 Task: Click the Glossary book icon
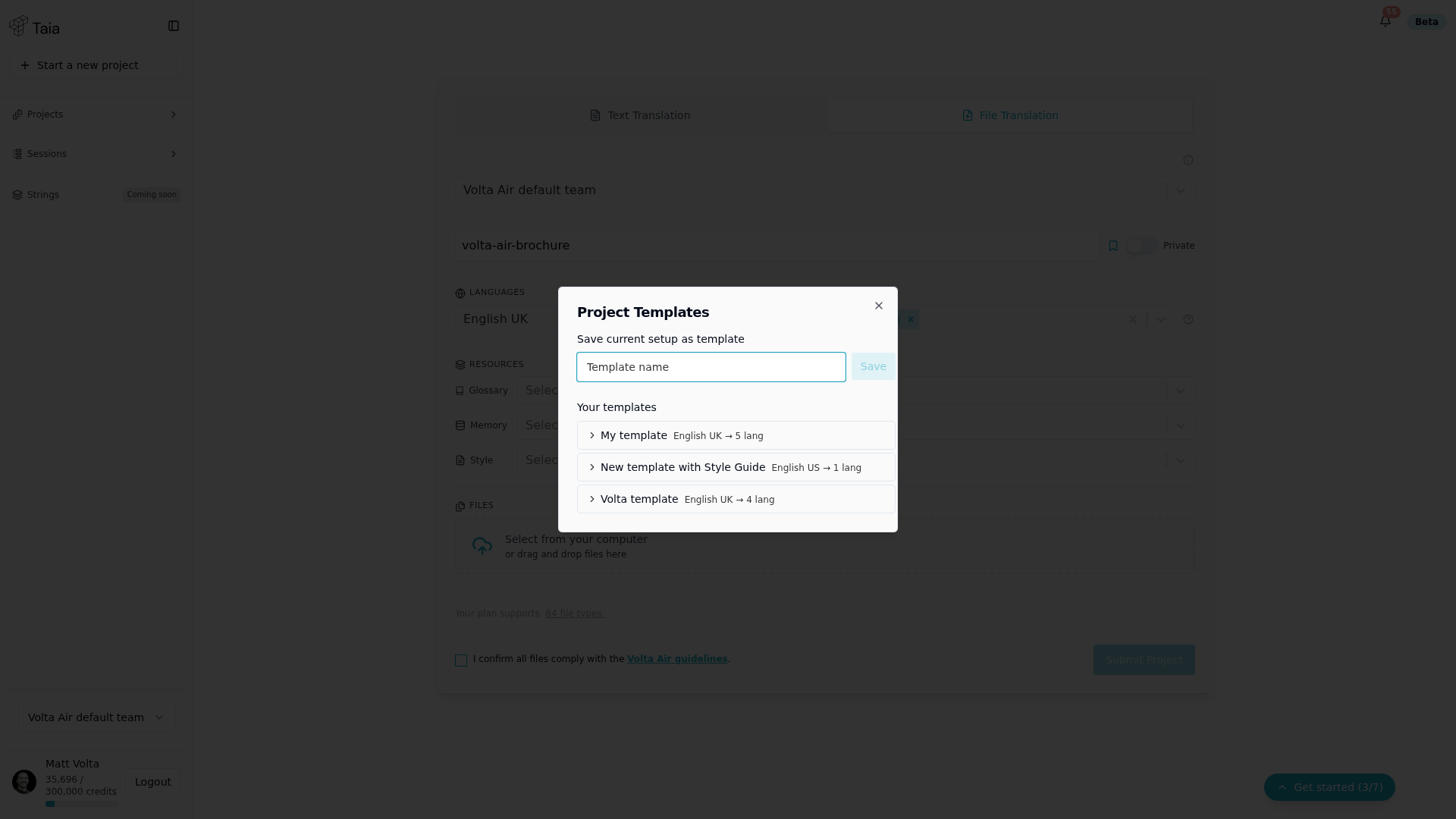460,391
